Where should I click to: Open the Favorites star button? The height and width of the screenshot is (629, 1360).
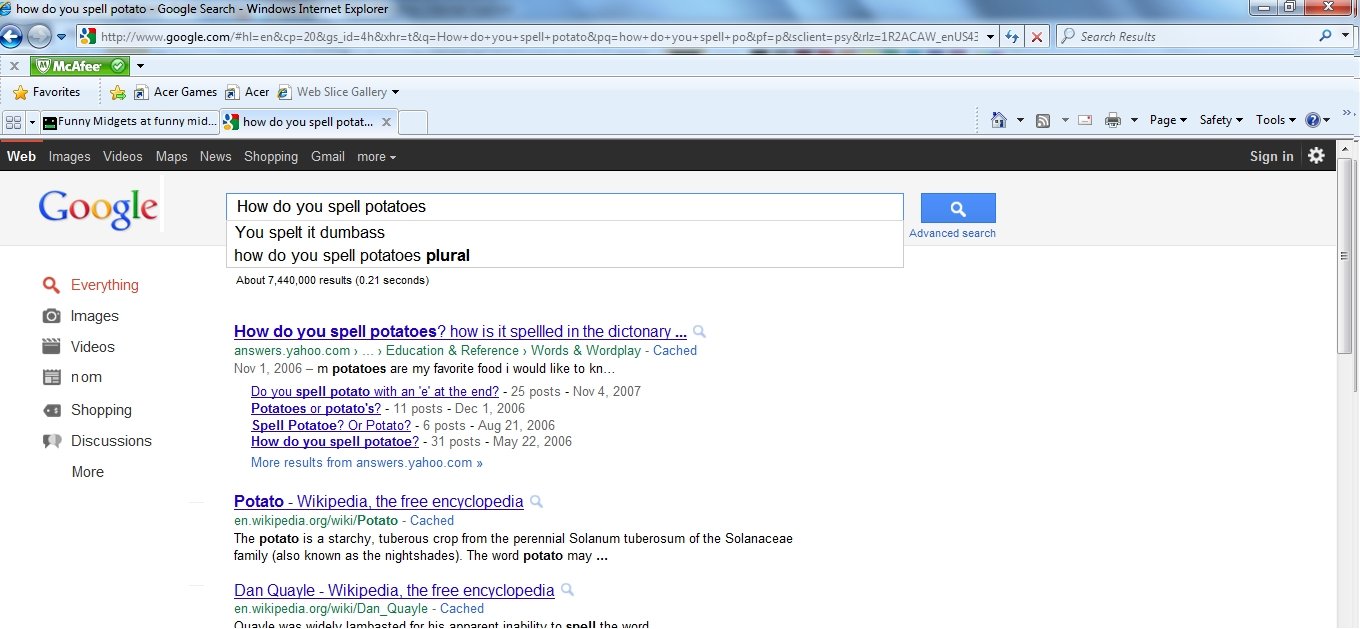pos(46,92)
